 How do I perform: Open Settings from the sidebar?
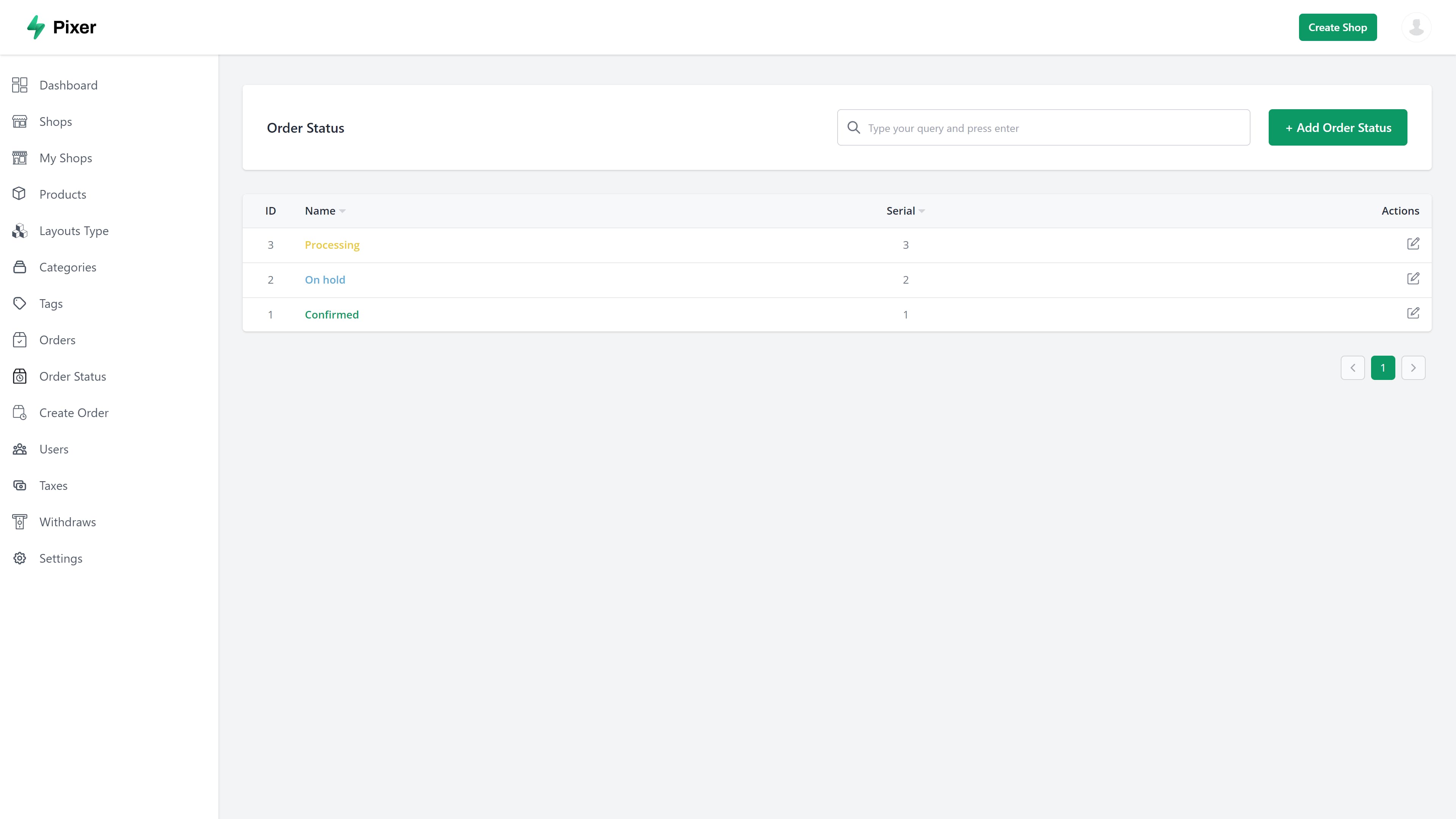pos(19,558)
